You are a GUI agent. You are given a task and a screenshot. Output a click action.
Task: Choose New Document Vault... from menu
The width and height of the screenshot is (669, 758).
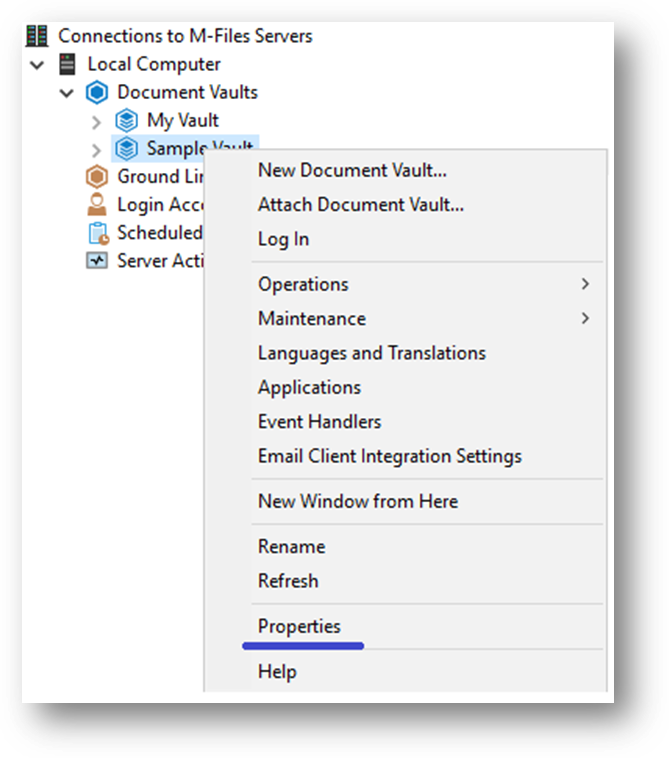click(352, 170)
